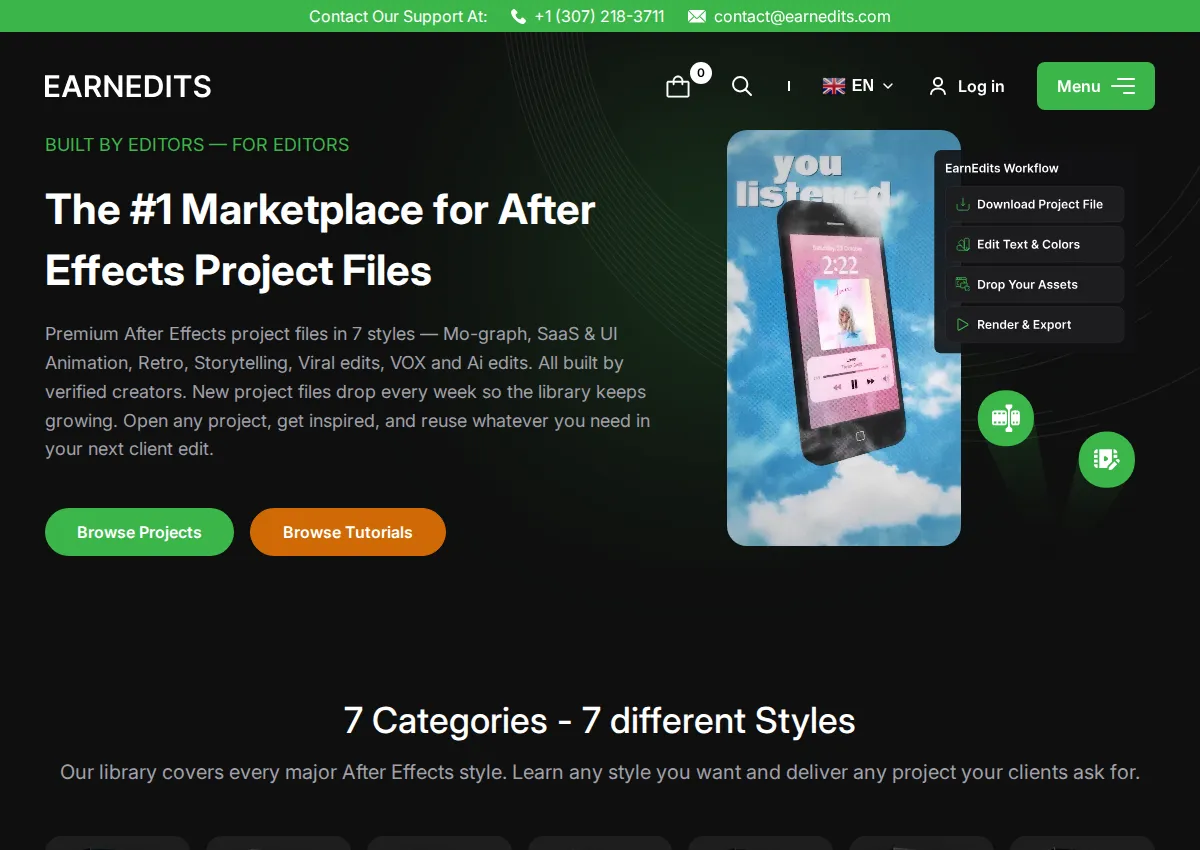The height and width of the screenshot is (850, 1200).
Task: Click 'Contact Our Support At:' text
Action: click(x=398, y=16)
